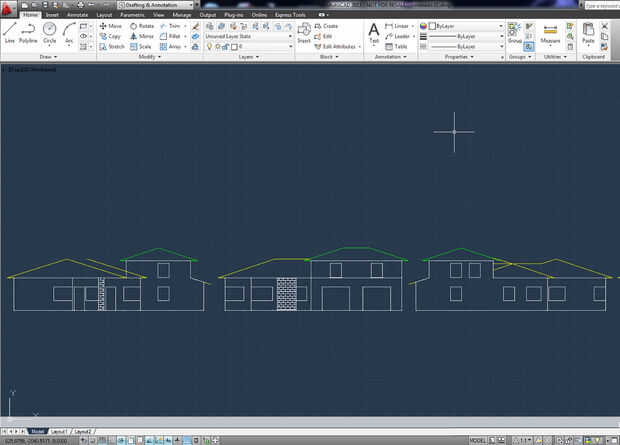Activate the Scale tool

(140, 47)
